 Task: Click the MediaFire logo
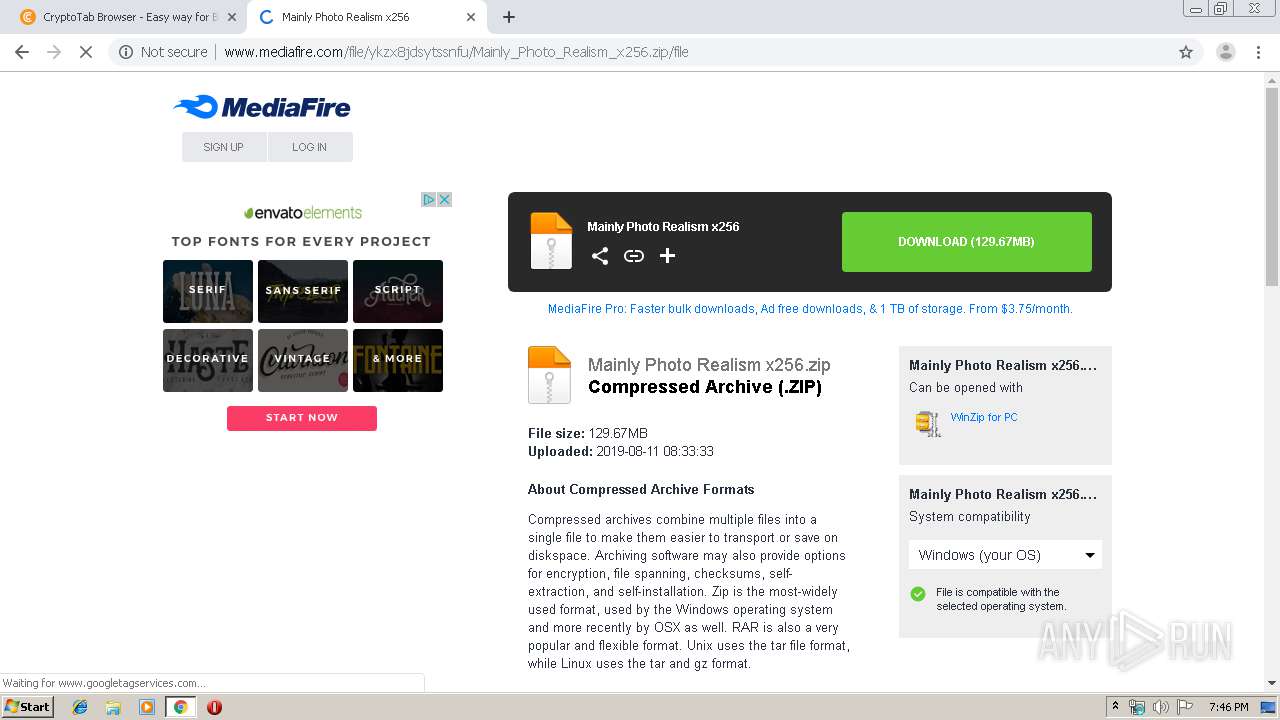262,107
